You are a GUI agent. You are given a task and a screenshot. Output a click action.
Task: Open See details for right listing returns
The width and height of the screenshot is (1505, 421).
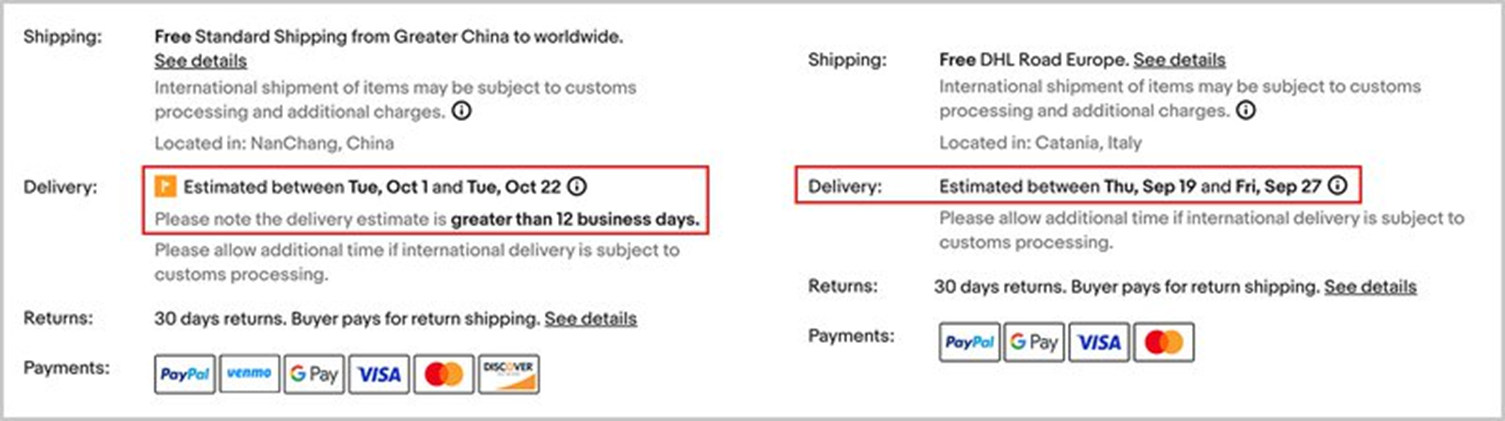1370,287
